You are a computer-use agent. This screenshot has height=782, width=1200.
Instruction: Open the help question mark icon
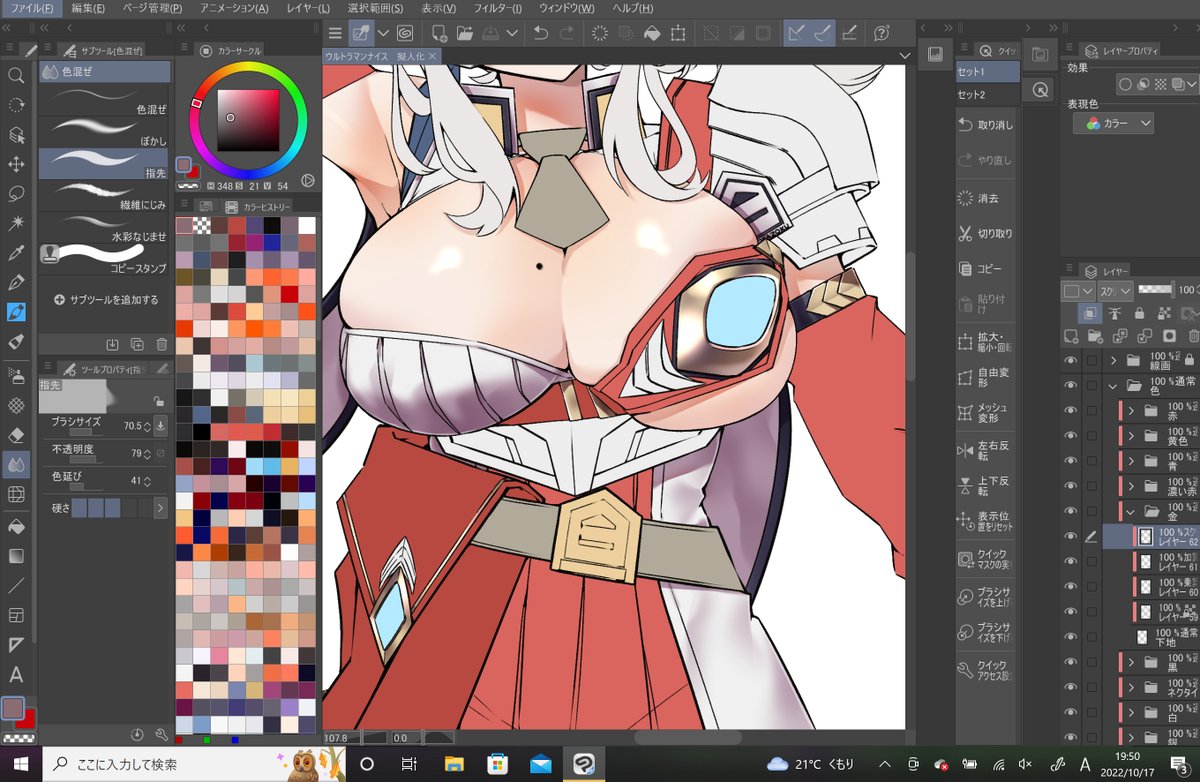click(x=882, y=33)
